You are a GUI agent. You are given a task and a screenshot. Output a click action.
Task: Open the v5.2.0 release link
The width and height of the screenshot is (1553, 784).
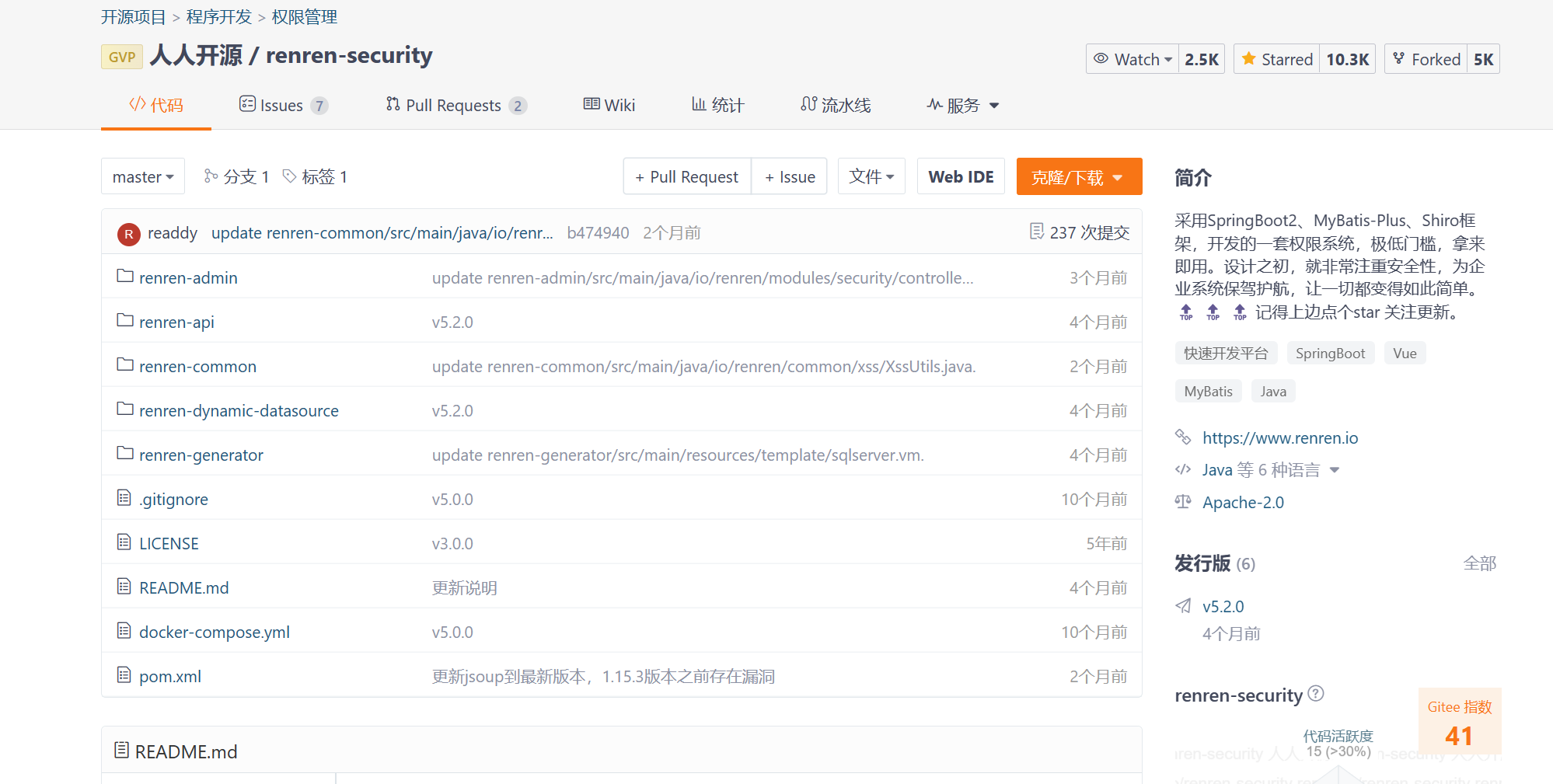(x=1223, y=606)
